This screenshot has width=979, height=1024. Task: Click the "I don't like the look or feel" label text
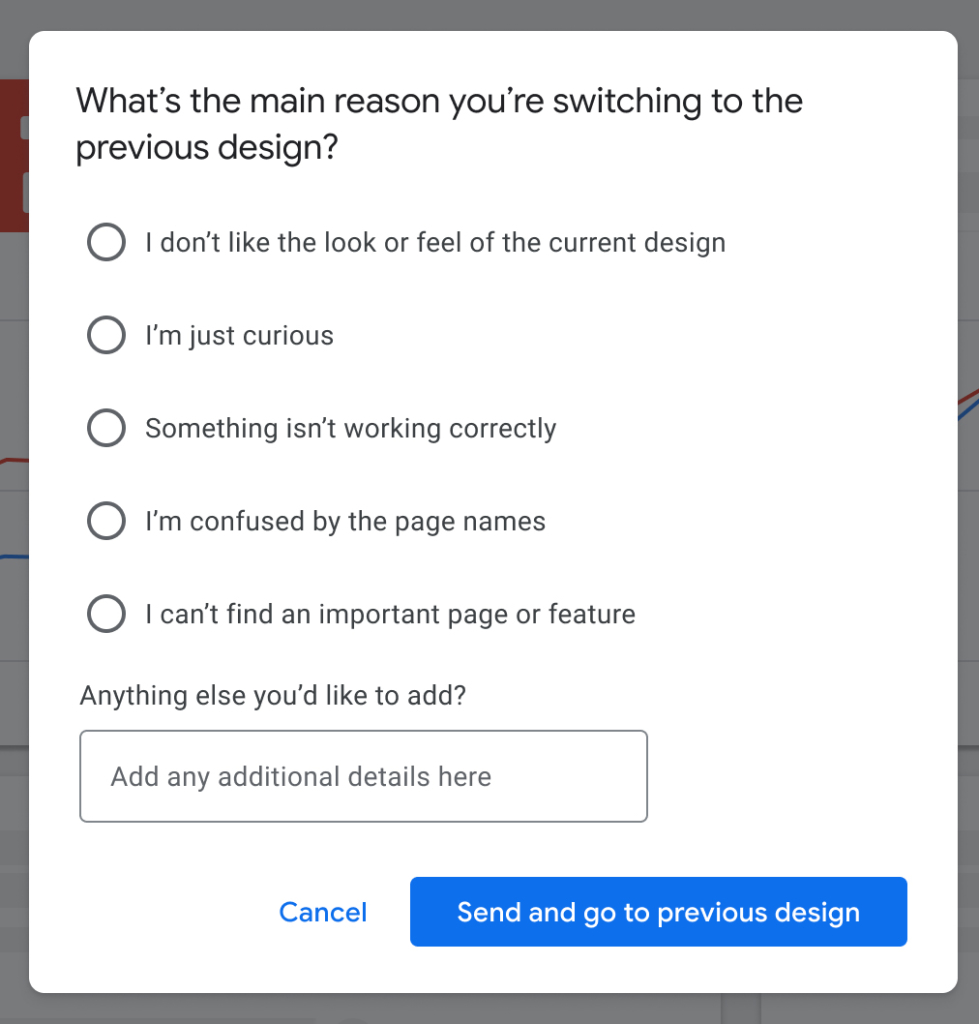[435, 242]
